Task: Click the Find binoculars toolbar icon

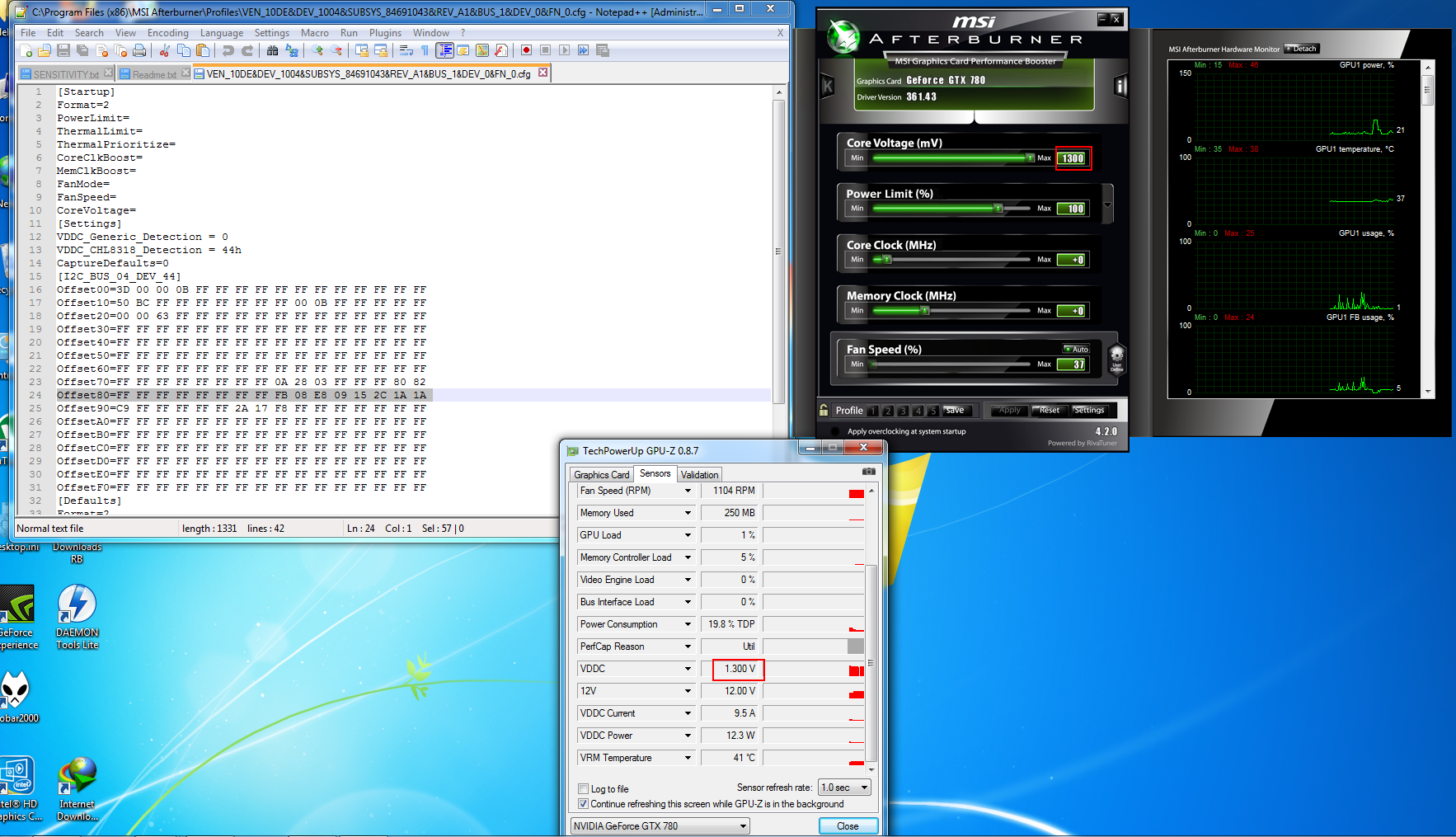Action: (272, 51)
